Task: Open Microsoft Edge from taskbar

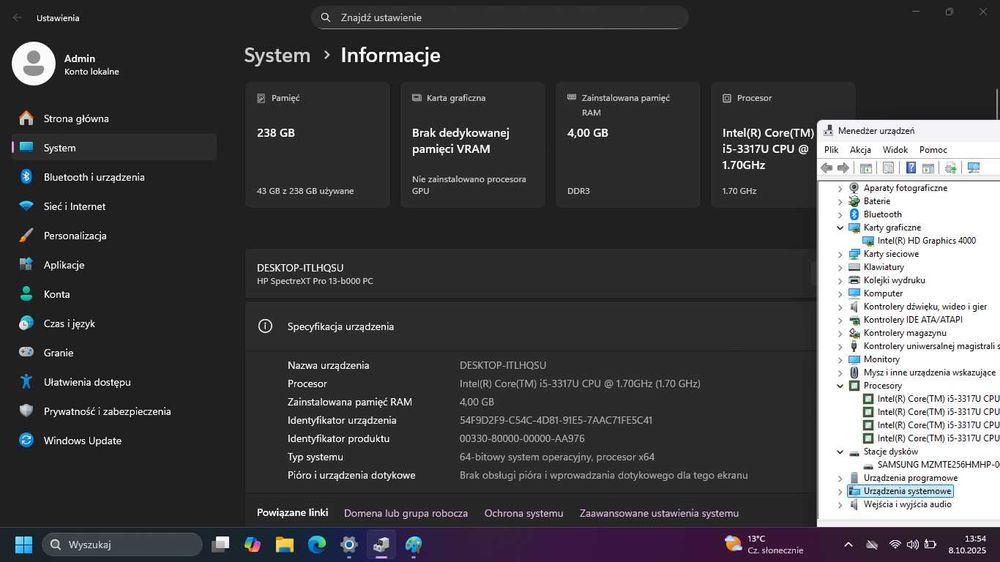Action: click(x=317, y=545)
